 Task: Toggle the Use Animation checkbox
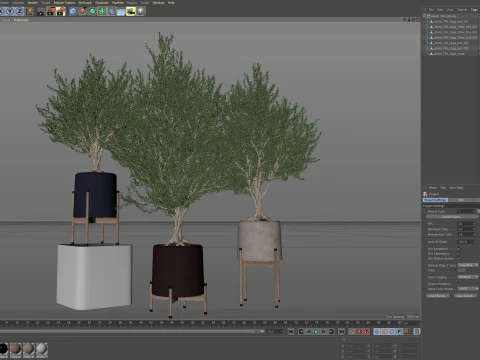pyautogui.click(x=459, y=249)
